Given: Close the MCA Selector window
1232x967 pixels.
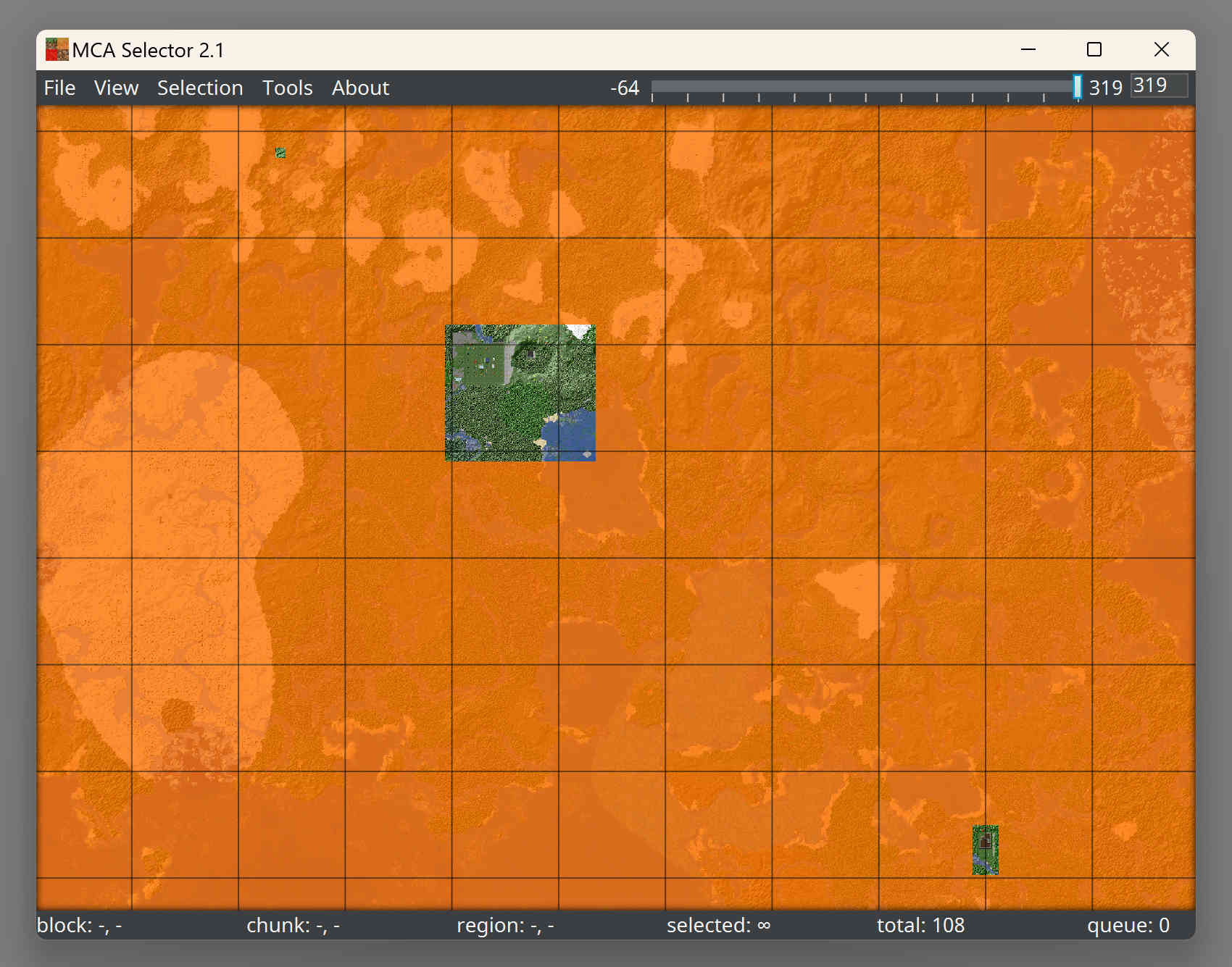Looking at the screenshot, I should point(1162,49).
